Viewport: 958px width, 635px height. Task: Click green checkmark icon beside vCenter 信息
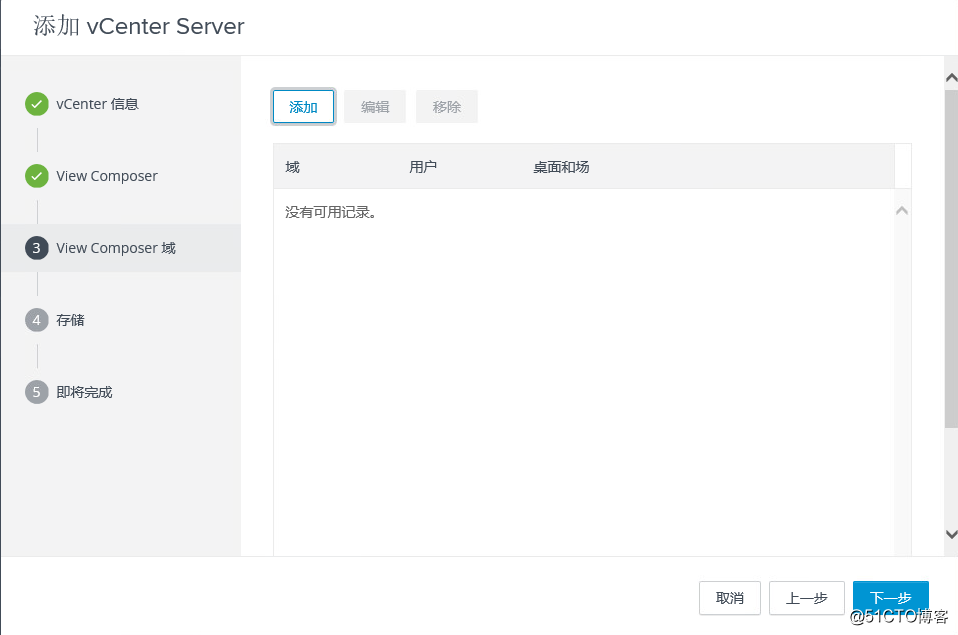[37, 104]
